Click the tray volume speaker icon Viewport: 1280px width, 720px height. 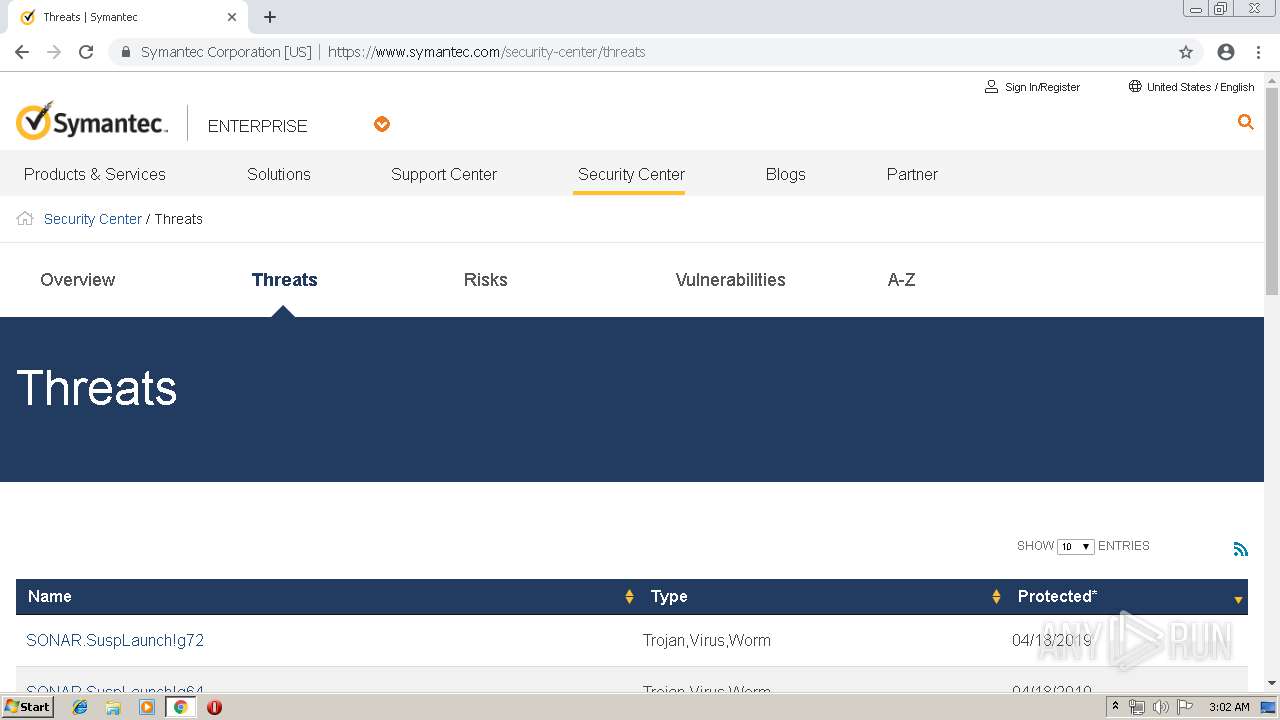click(x=1160, y=707)
